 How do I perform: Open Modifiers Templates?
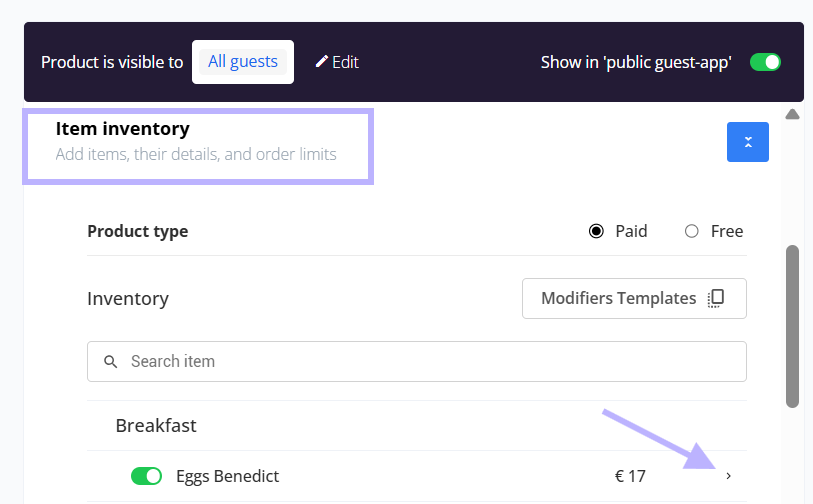click(x=634, y=298)
